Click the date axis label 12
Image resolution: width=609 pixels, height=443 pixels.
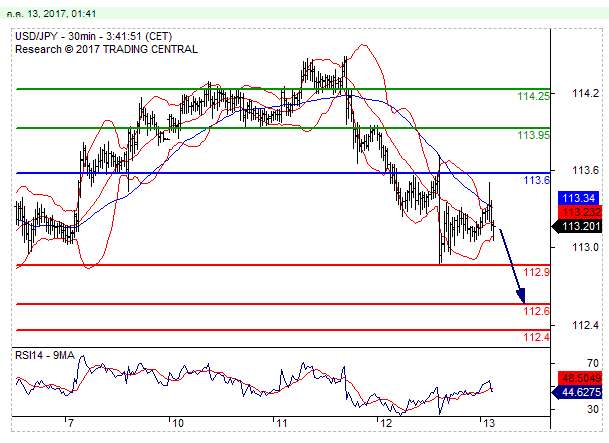[386, 423]
